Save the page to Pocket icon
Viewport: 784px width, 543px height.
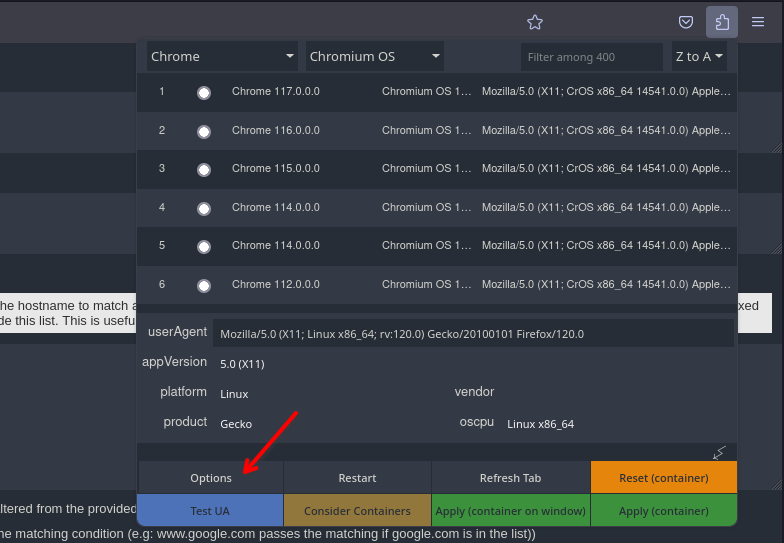pos(686,22)
